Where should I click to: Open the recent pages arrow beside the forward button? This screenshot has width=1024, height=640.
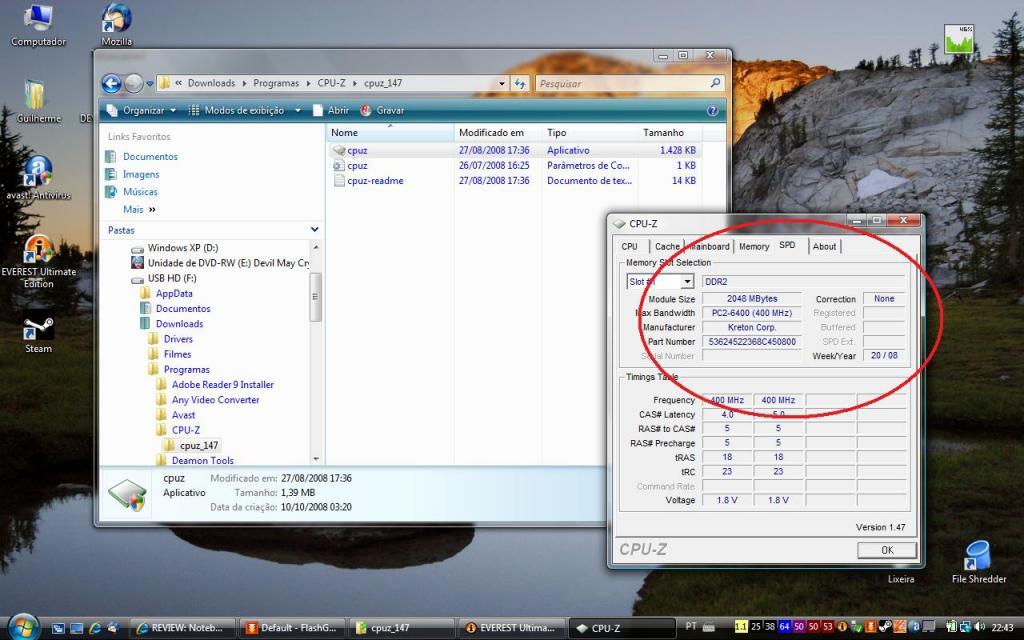[x=150, y=84]
